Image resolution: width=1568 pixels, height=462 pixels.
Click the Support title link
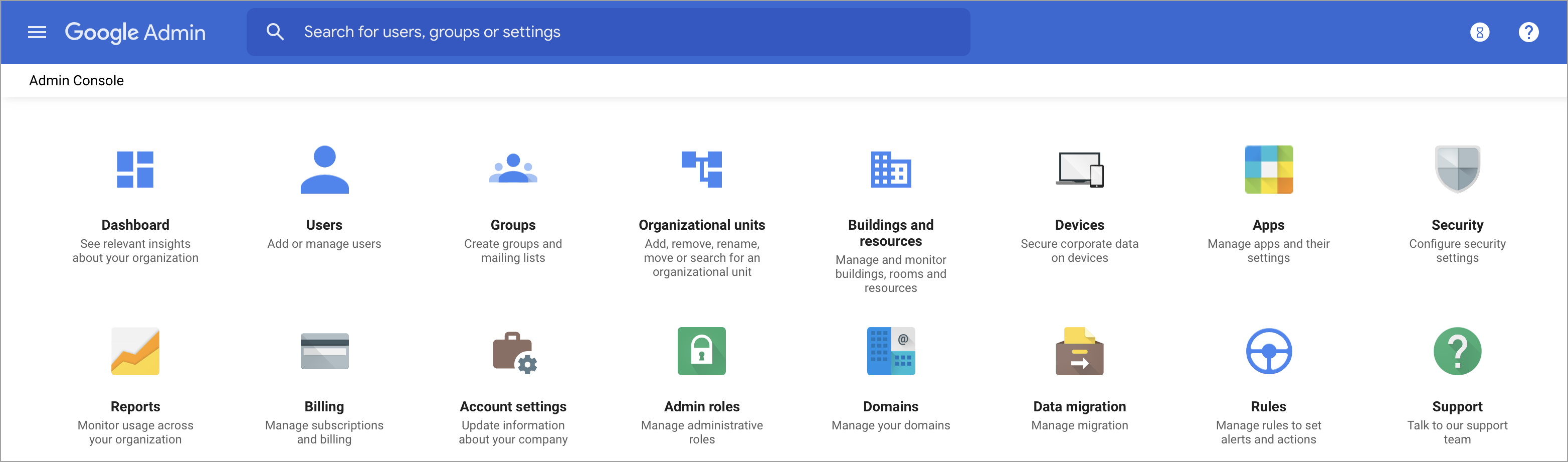tap(1457, 406)
